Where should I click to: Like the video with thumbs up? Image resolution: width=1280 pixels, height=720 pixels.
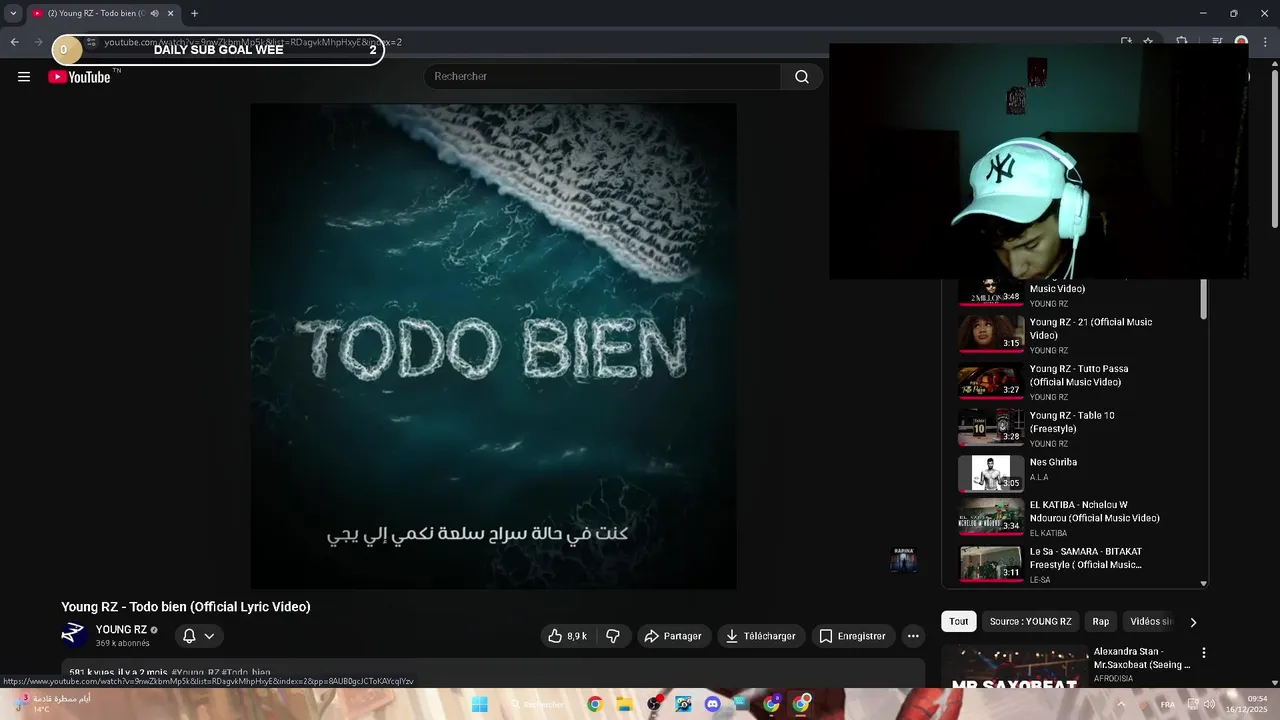point(568,636)
